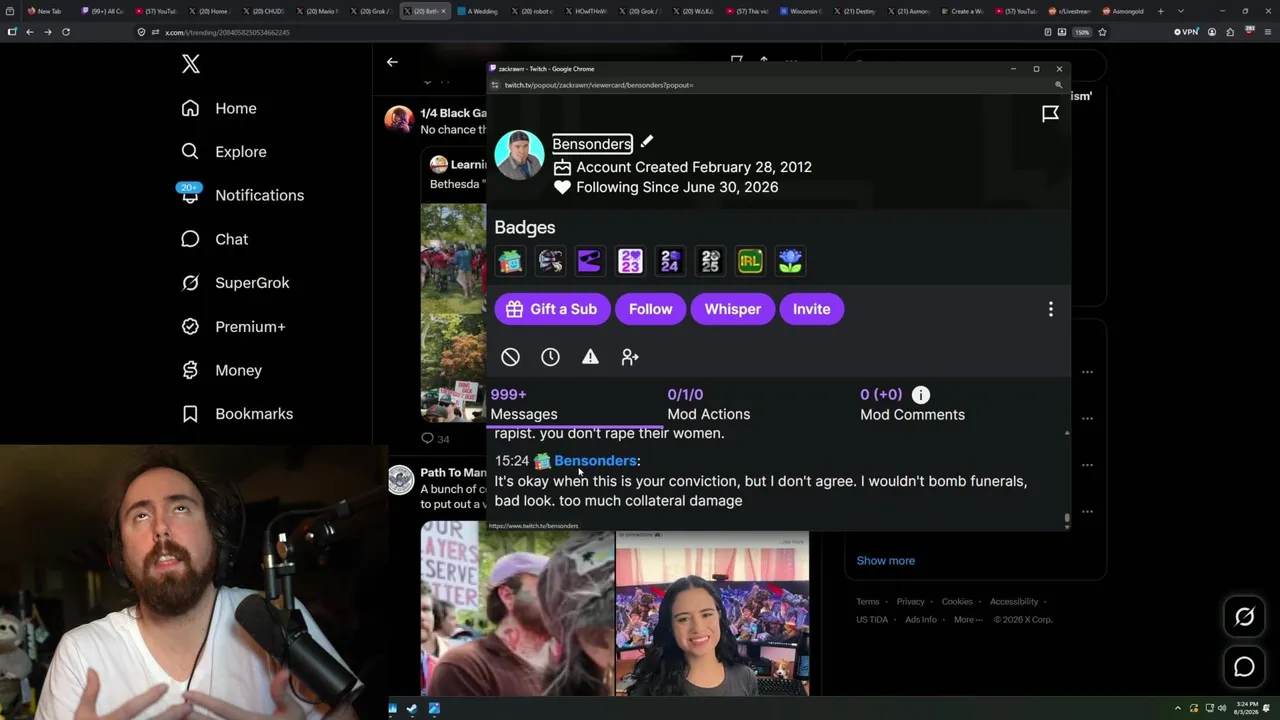
Task: Open the Ads Info footer link
Action: coord(921,620)
